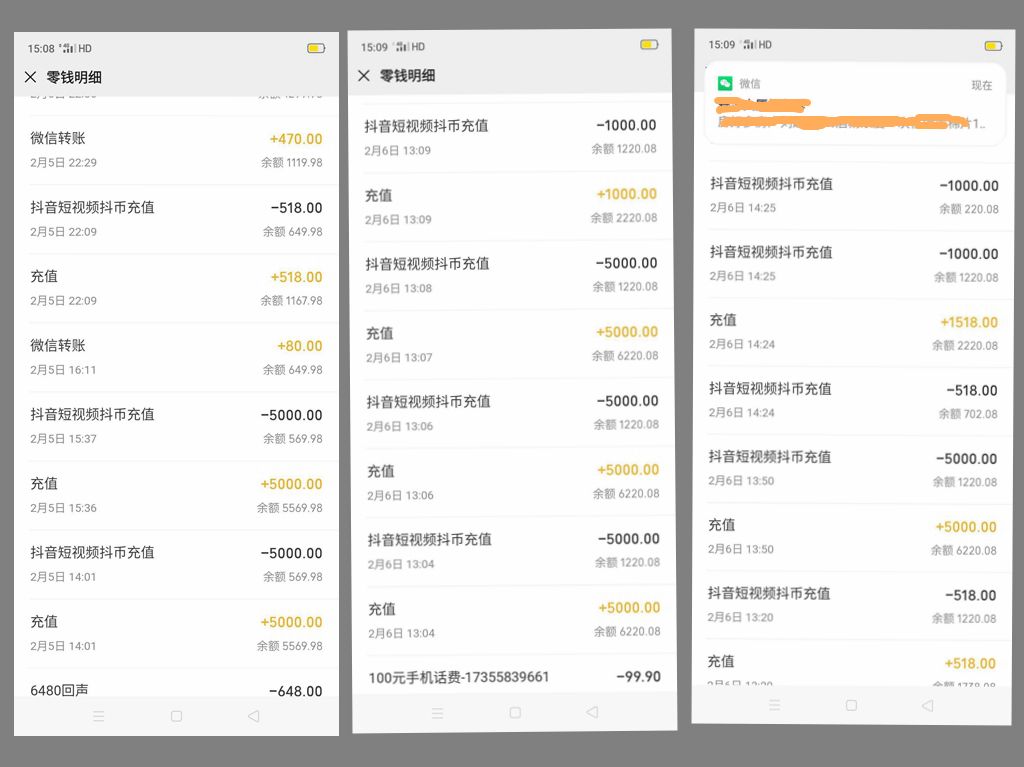
Task: Open 抖音短视频抖币充值 -518.00 entry at 2月5日 22:09
Action: click(176, 219)
